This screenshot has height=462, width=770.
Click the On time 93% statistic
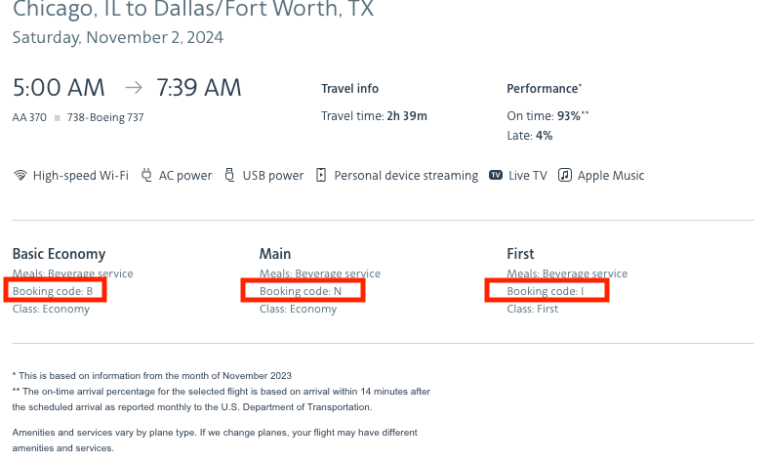coord(546,116)
